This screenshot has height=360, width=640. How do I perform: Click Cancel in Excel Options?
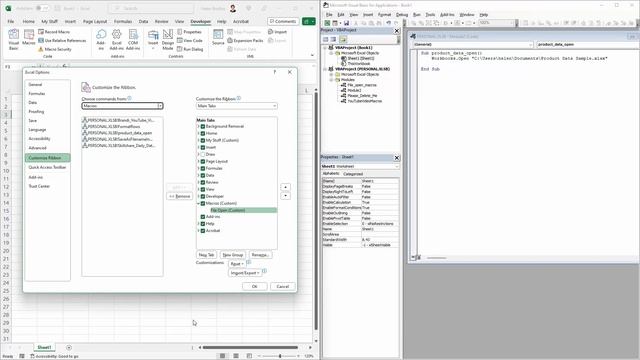click(282, 287)
